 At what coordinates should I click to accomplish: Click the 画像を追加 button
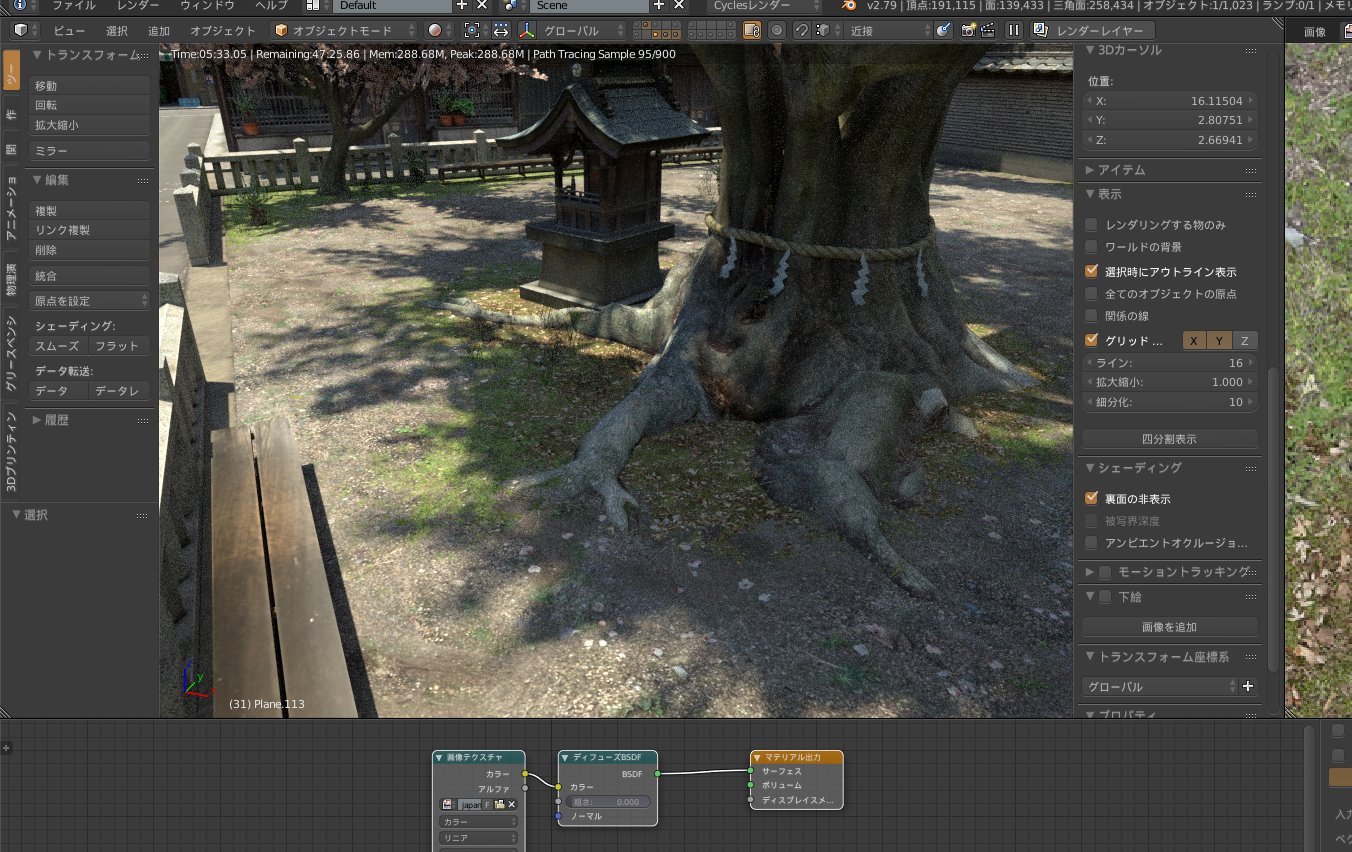point(1170,627)
